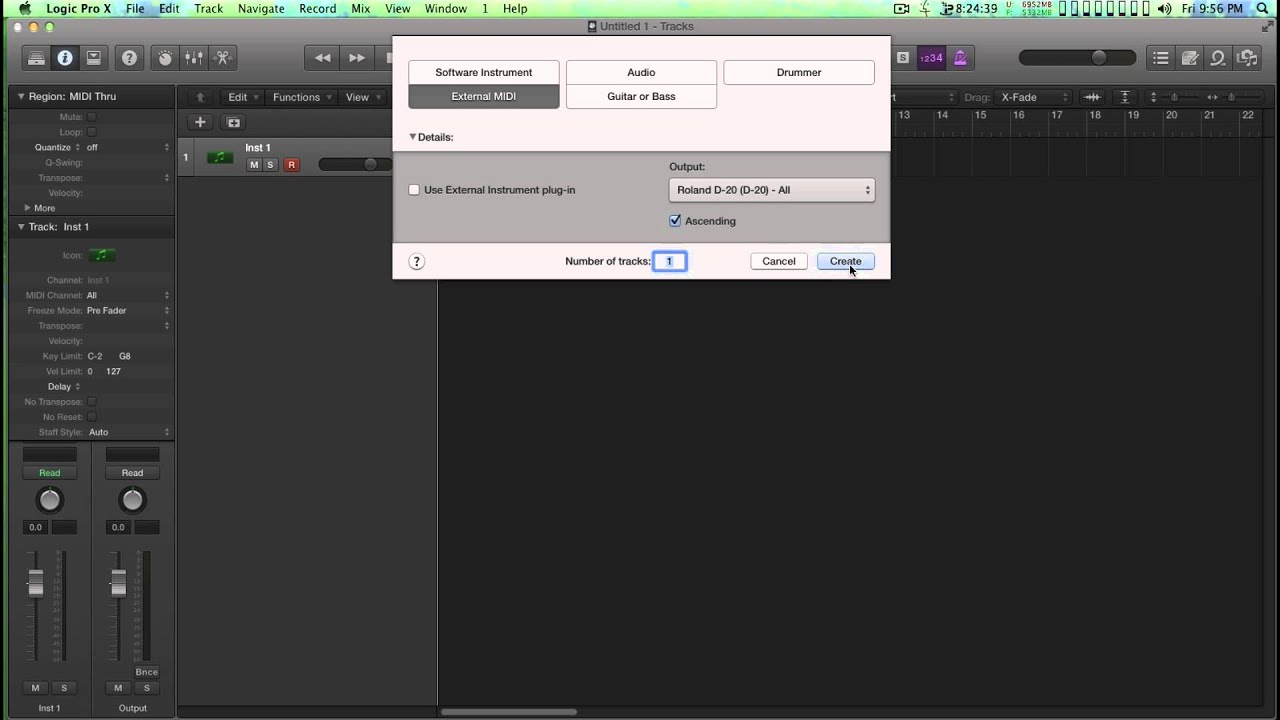The height and width of the screenshot is (720, 1280).
Task: Open the List Editors icon
Action: [1160, 58]
